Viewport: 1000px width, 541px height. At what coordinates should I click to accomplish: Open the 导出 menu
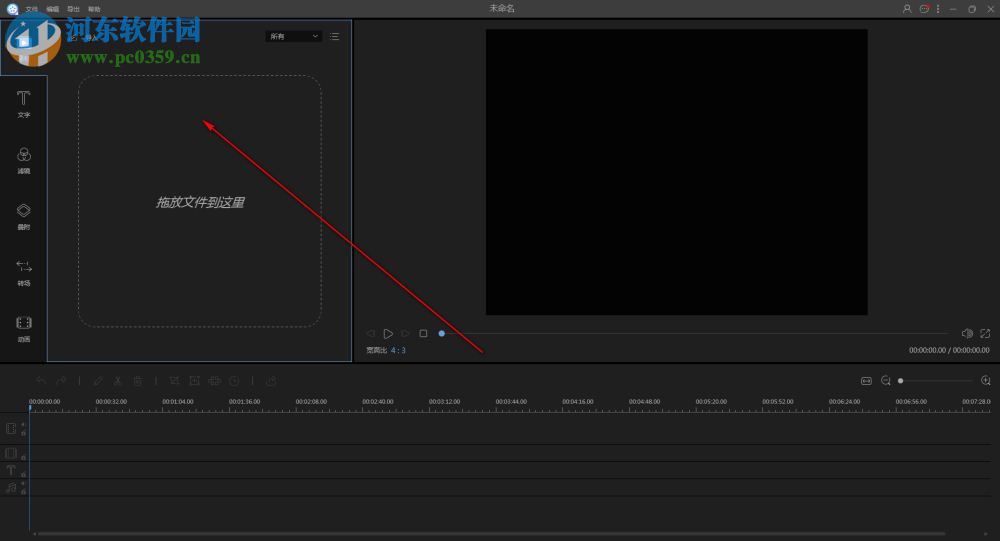(x=73, y=9)
